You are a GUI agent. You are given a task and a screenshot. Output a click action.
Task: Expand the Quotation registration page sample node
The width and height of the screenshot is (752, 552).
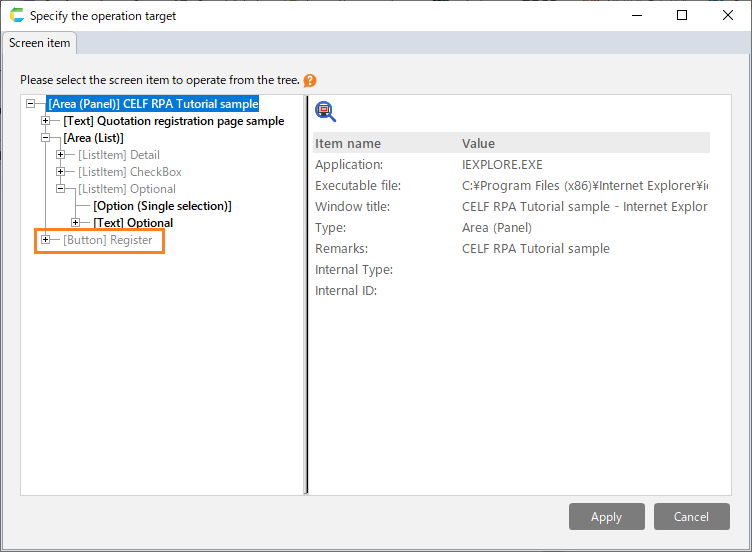click(x=46, y=121)
